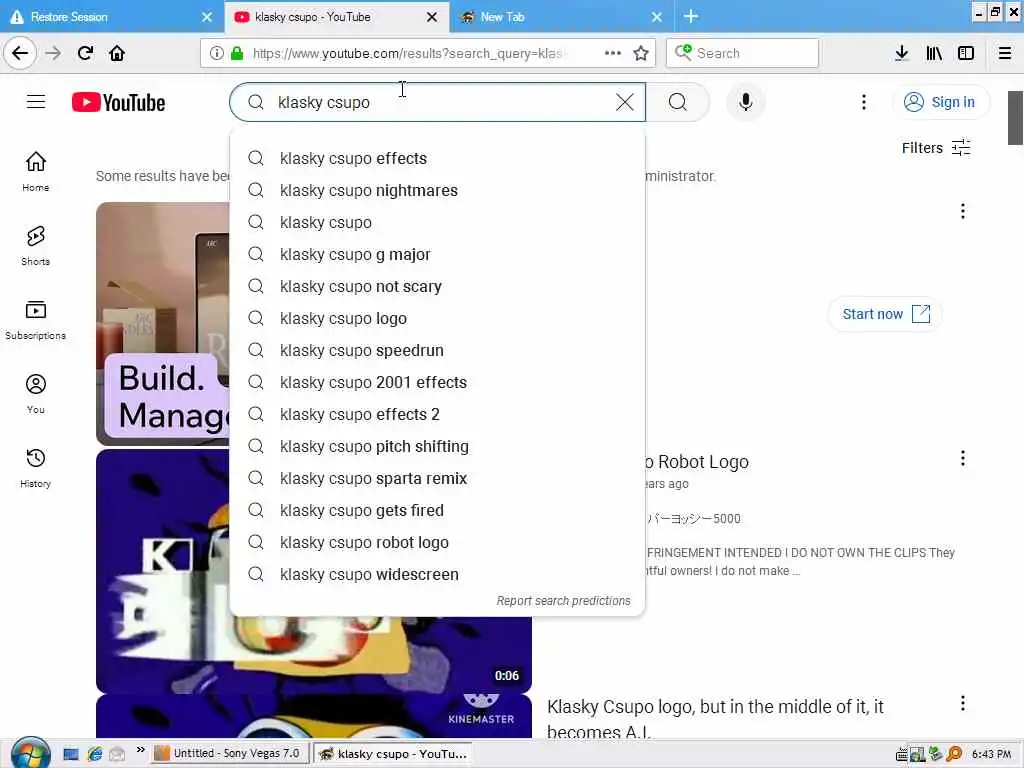Go to the browser Home page
The image size is (1024, 768).
pos(117,54)
